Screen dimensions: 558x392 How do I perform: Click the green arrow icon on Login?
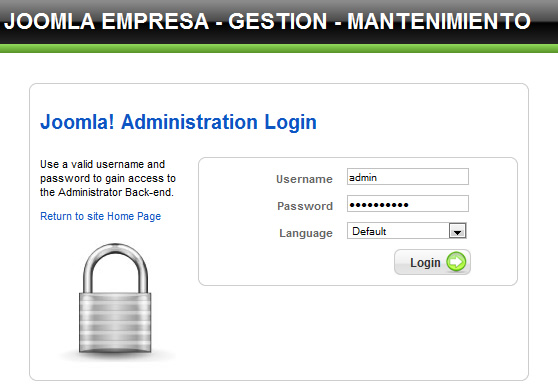coord(456,262)
